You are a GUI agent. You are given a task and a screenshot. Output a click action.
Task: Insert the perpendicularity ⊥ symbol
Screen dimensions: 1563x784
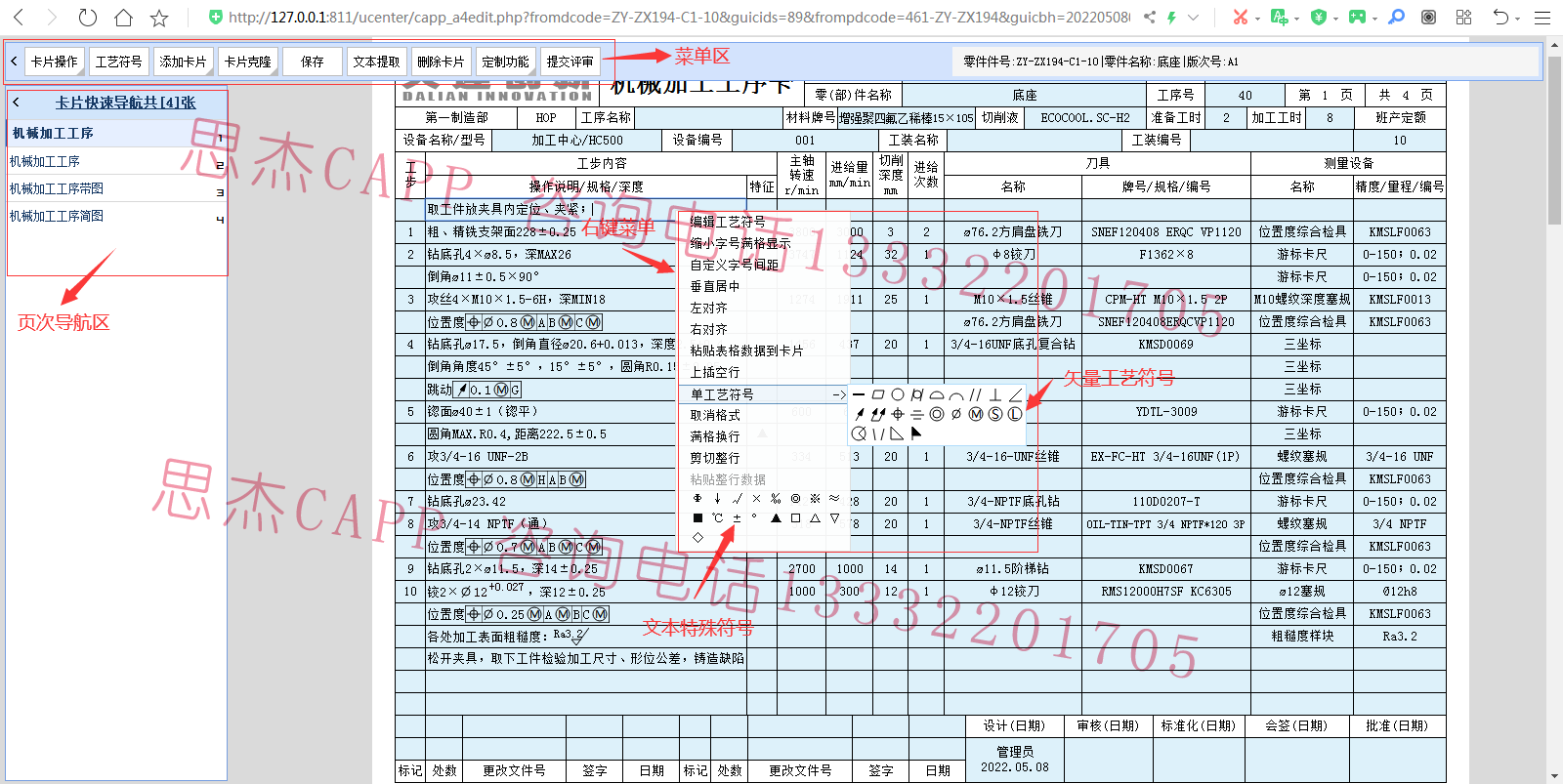[994, 395]
